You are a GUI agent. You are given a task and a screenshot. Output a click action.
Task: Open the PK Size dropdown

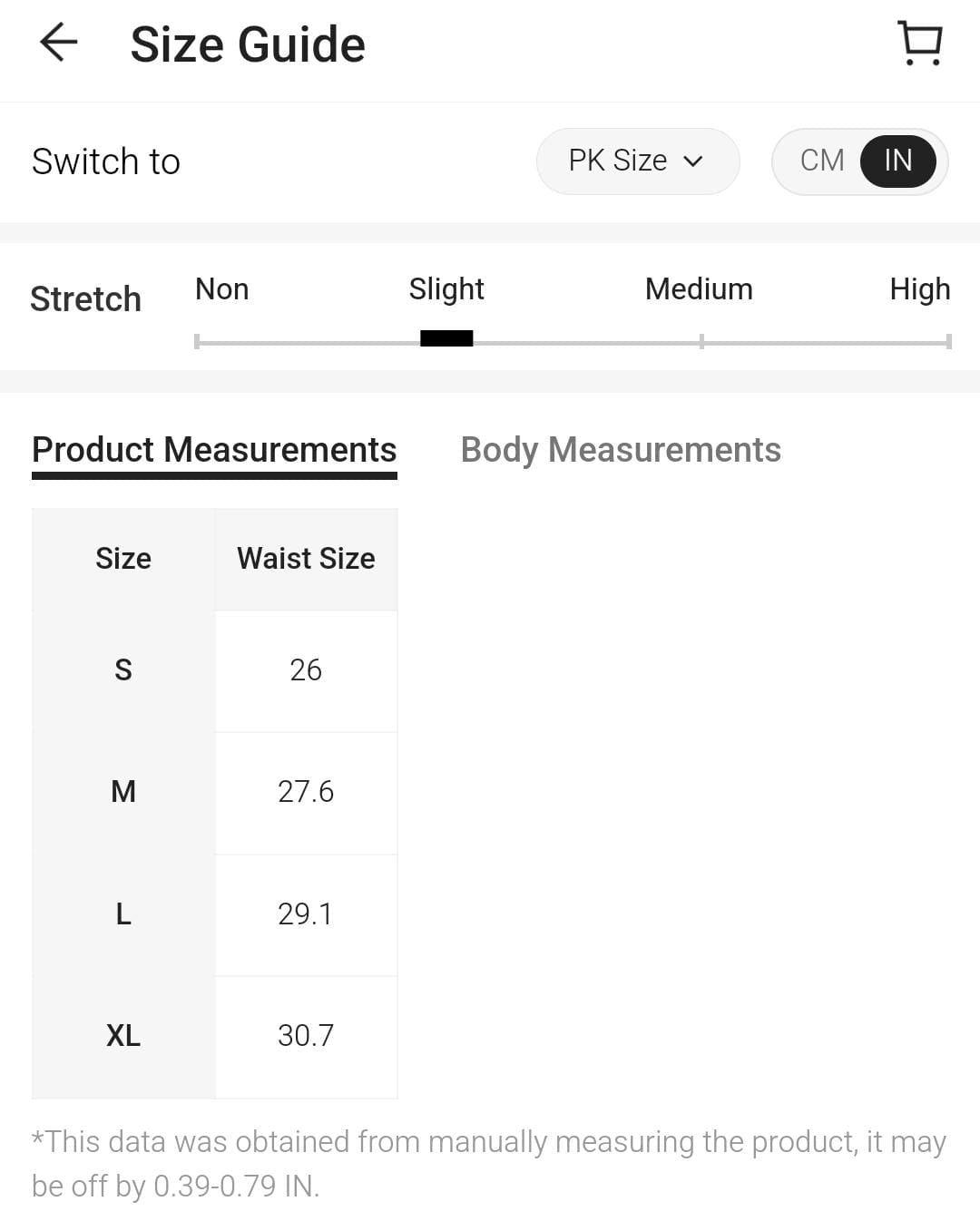tap(637, 161)
